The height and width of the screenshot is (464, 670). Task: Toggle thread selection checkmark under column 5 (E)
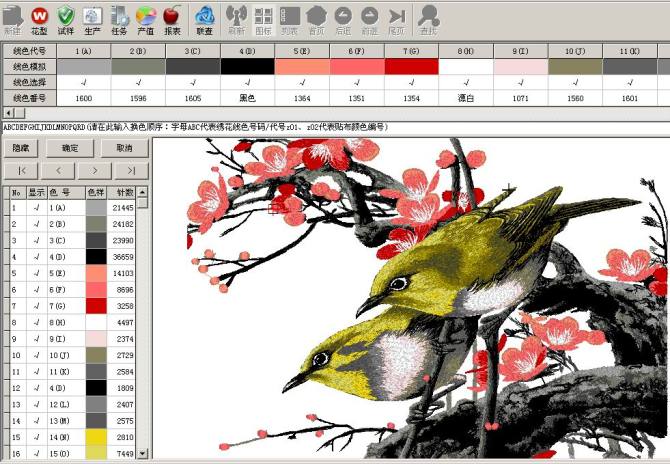pyautogui.click(x=302, y=82)
